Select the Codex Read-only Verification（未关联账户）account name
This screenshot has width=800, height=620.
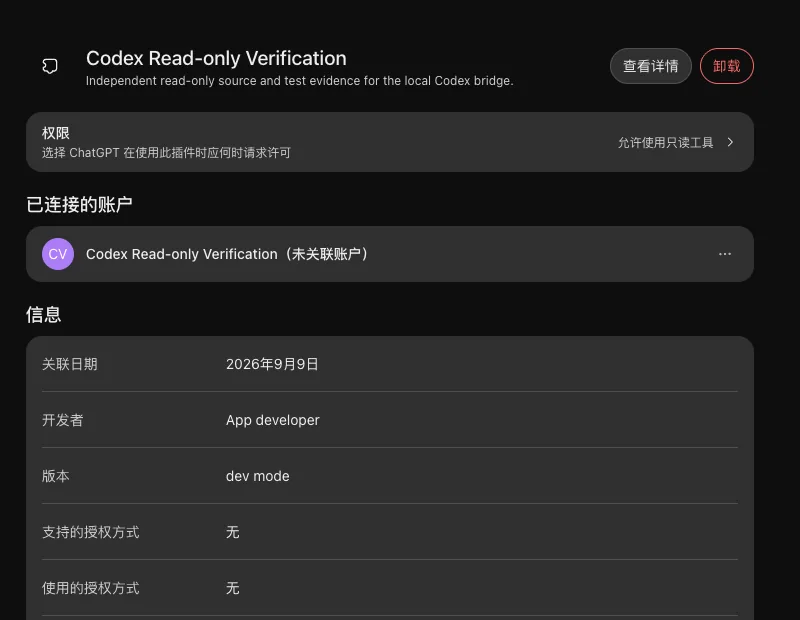point(228,254)
